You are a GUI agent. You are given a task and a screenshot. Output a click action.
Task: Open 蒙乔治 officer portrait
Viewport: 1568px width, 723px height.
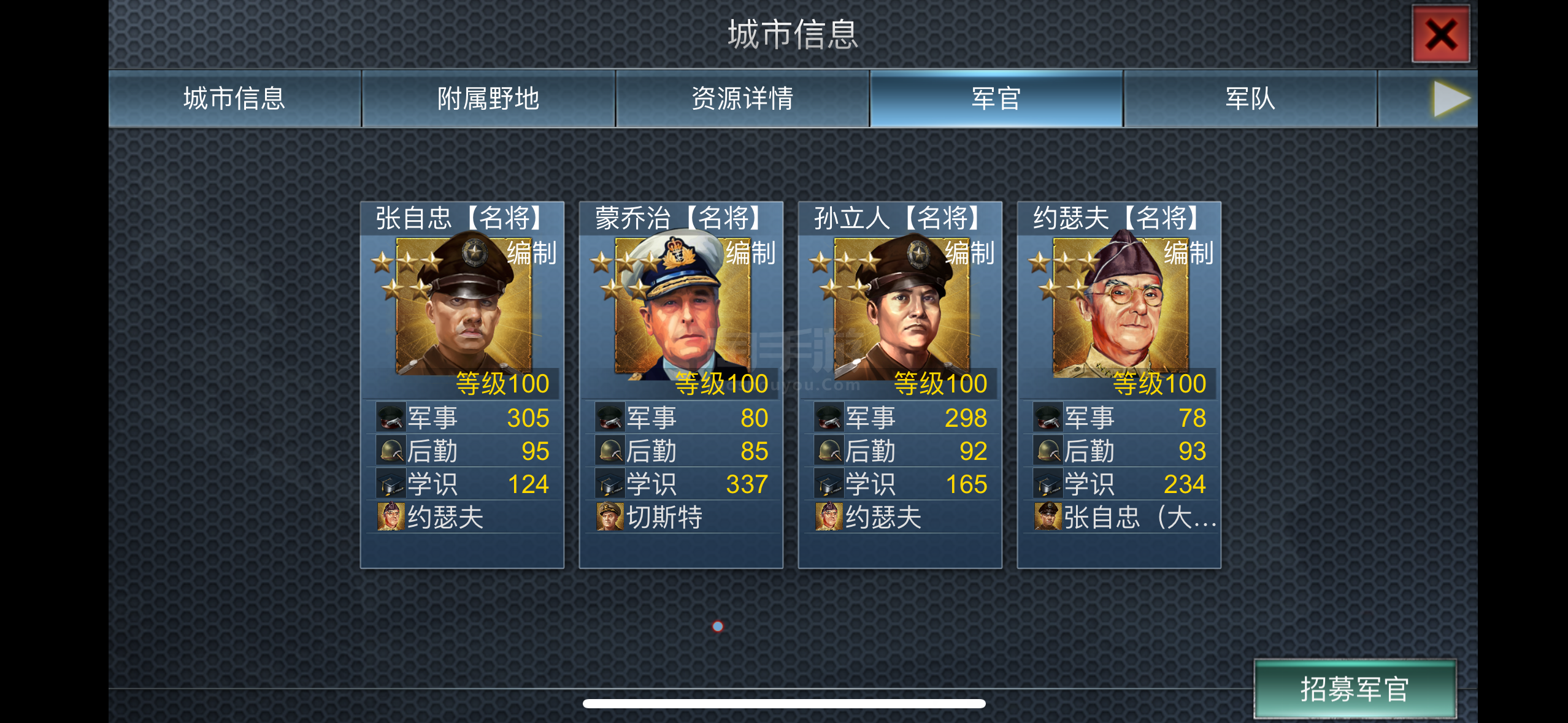click(683, 307)
